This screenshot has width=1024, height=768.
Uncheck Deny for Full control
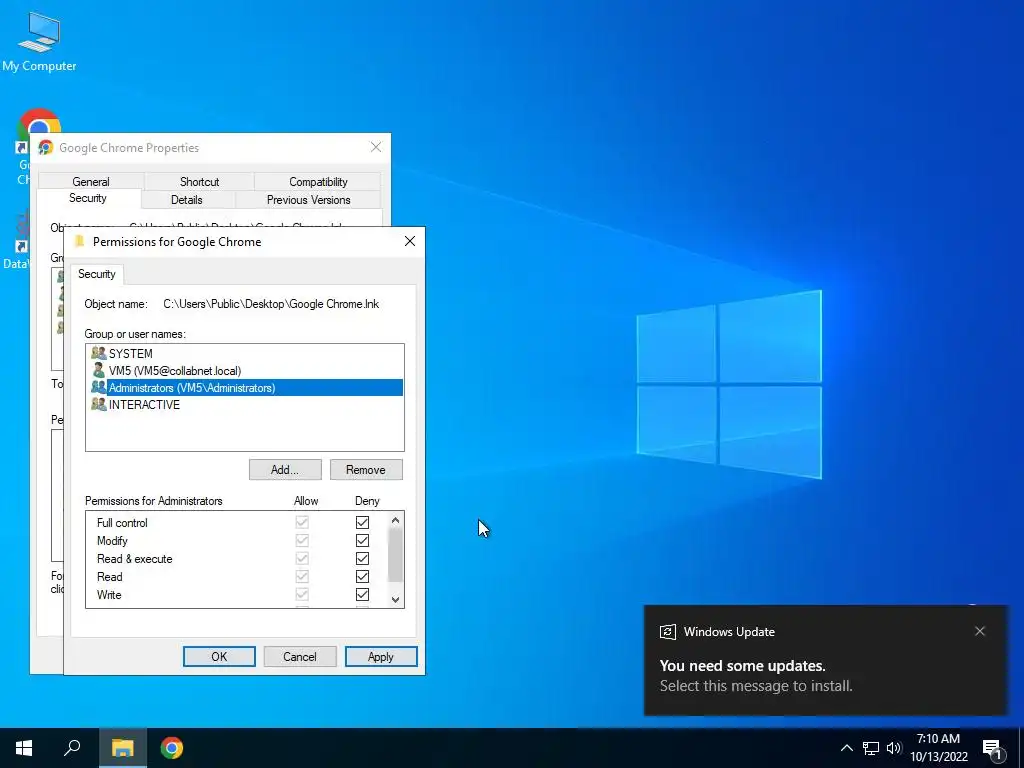tap(362, 522)
